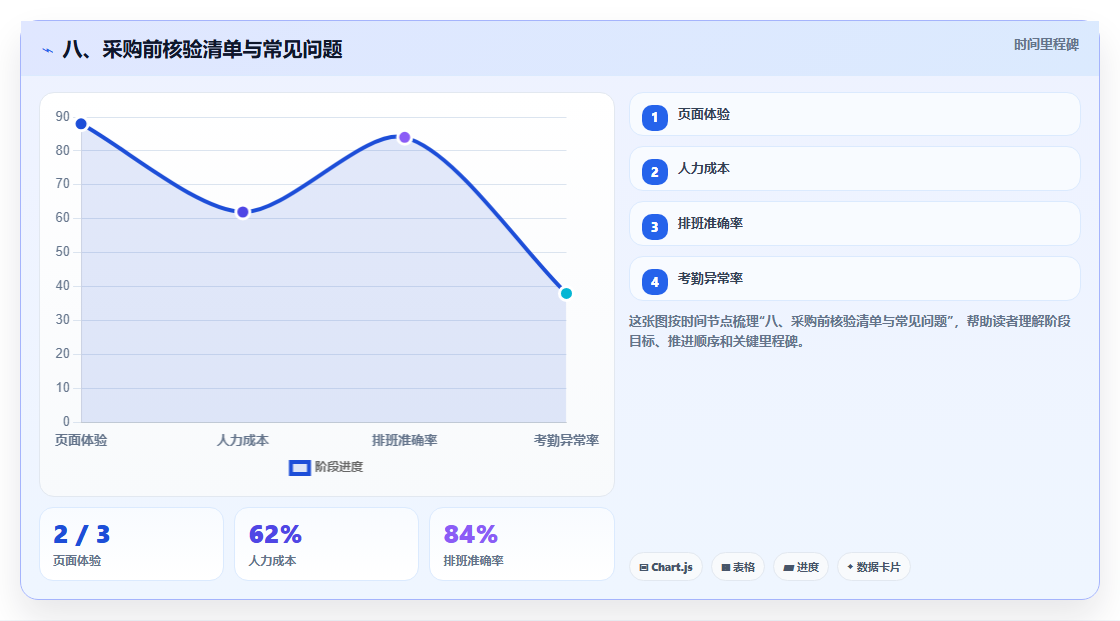
Task: Click the x-axis label 考勤异常率
Action: [x=566, y=440]
